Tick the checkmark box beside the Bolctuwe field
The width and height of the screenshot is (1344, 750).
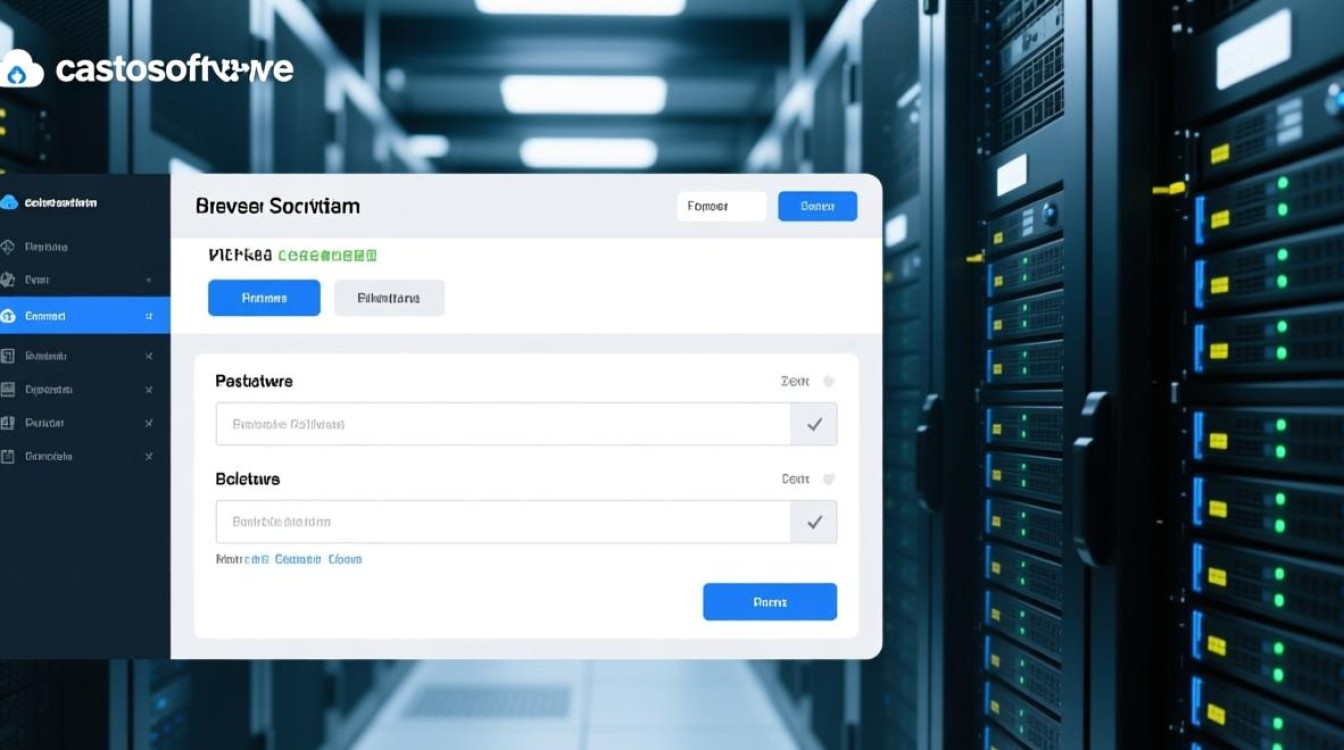814,522
